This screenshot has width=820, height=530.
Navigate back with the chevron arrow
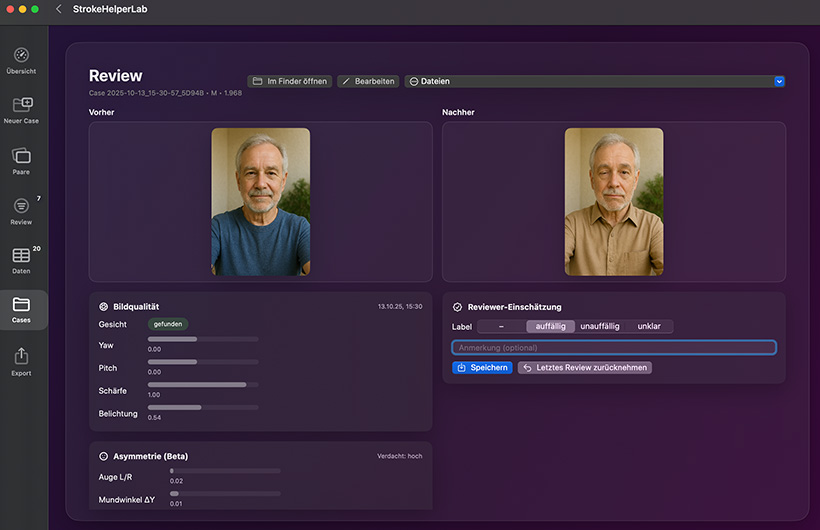pos(58,9)
